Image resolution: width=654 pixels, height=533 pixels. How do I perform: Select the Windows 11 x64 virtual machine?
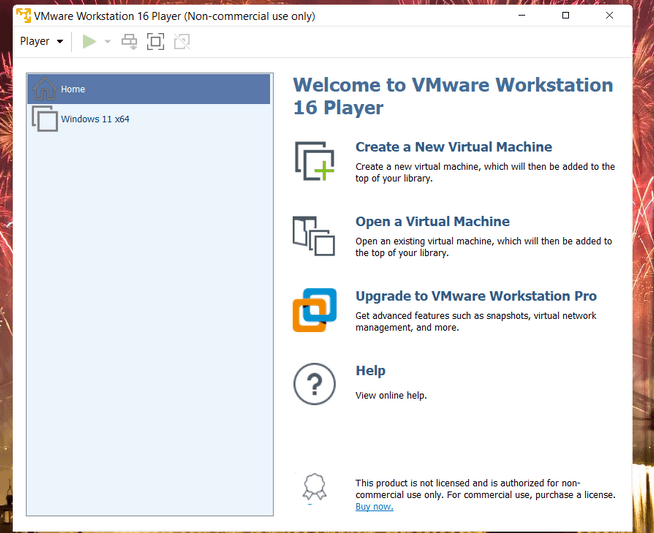(x=149, y=119)
